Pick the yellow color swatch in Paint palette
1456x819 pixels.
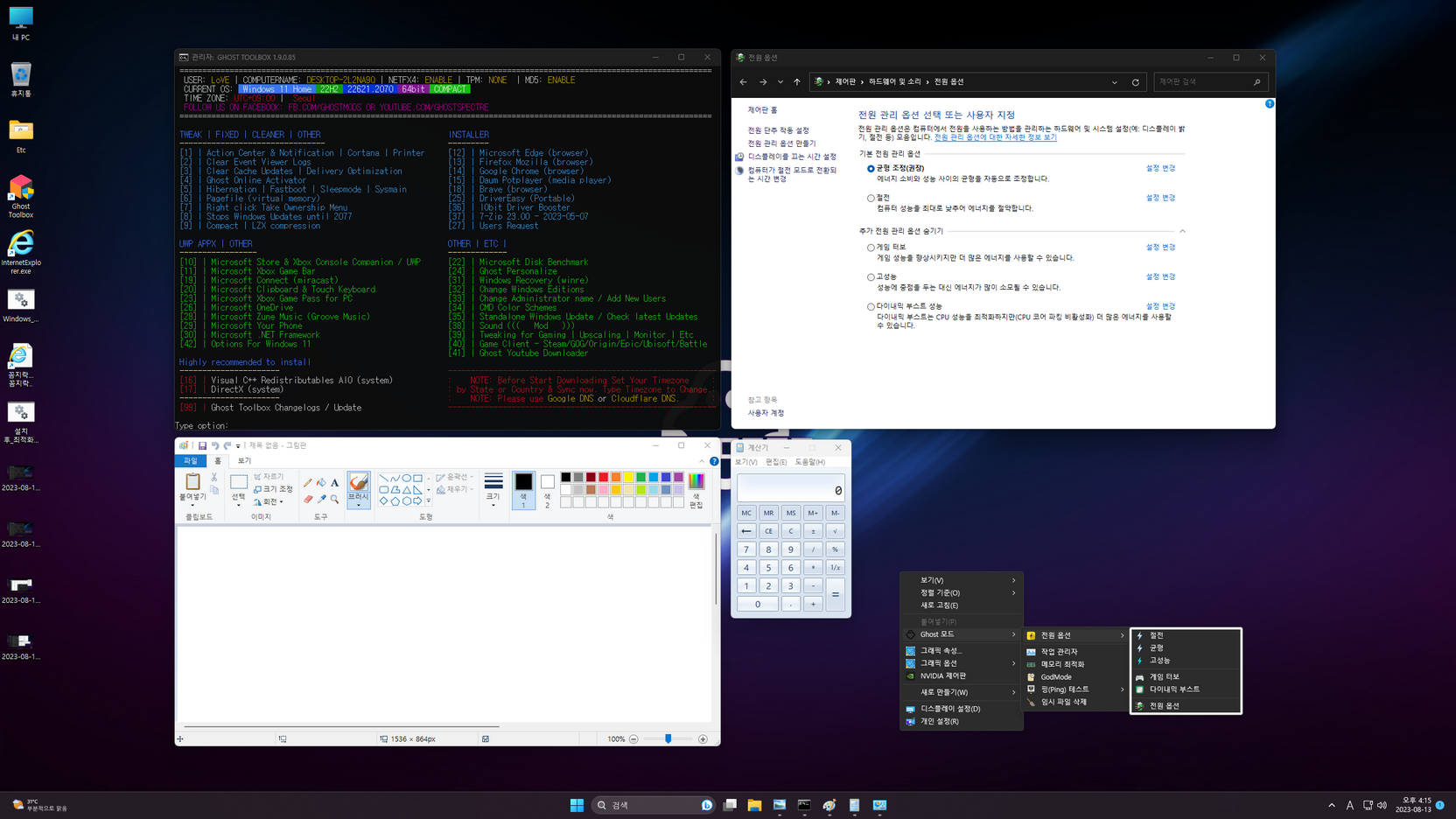pos(628,477)
